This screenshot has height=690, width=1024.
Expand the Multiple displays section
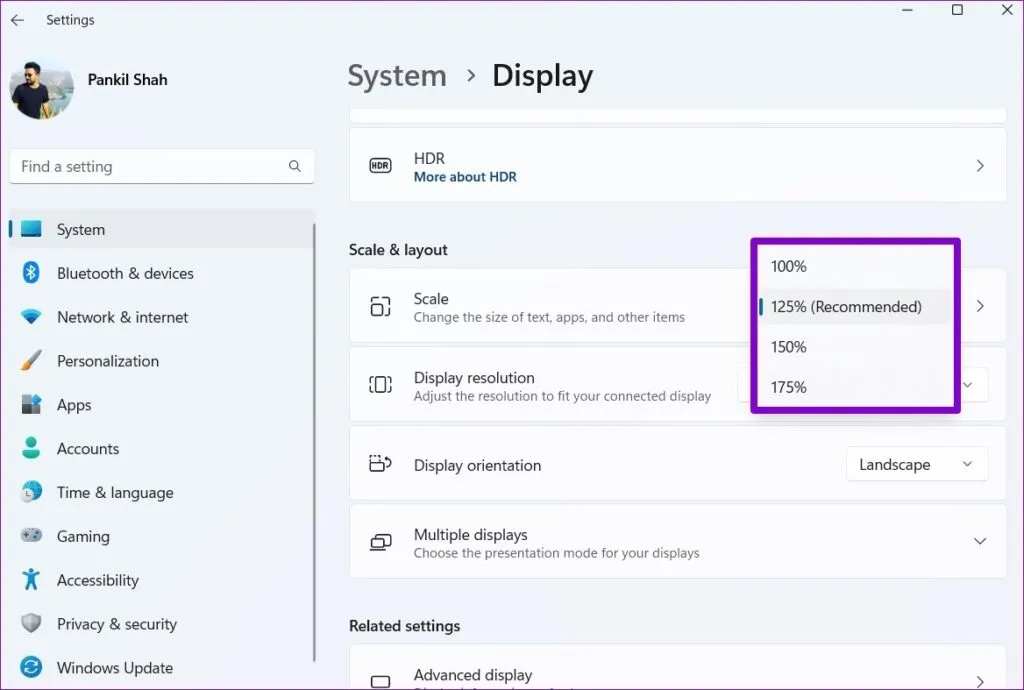[x=979, y=542]
